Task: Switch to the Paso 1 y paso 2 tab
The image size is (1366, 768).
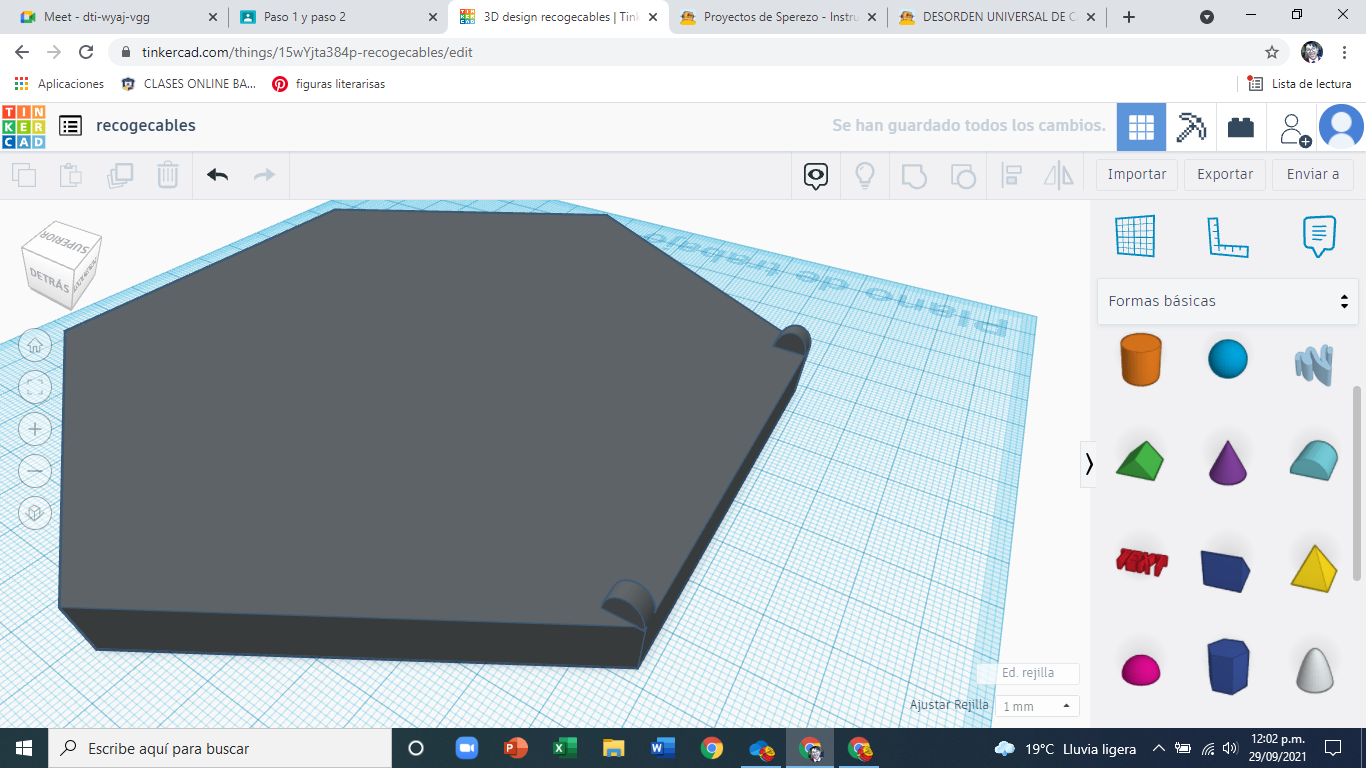Action: tap(339, 17)
